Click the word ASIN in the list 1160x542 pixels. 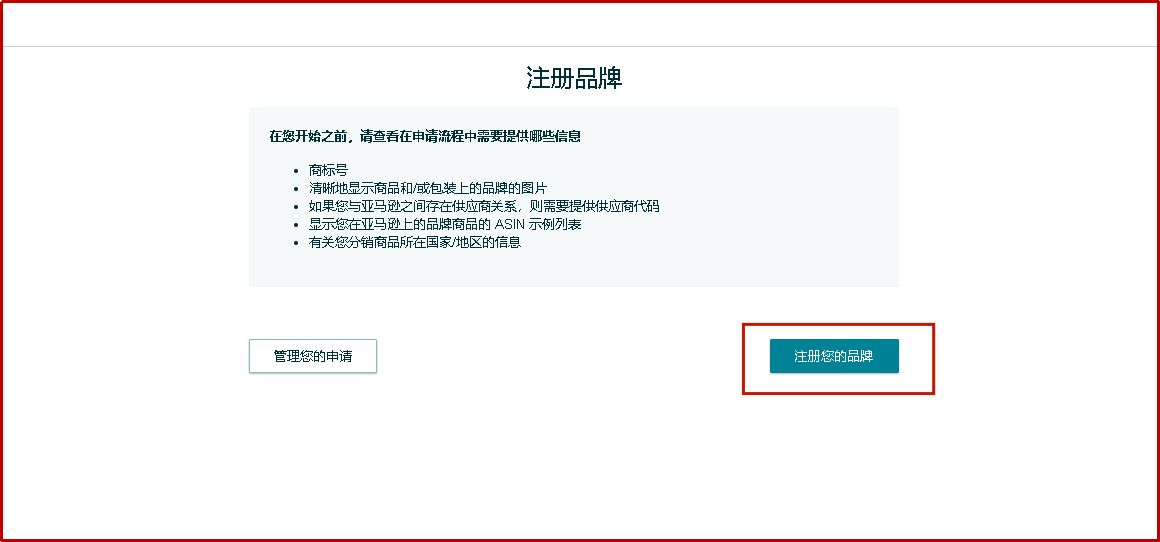(511, 224)
